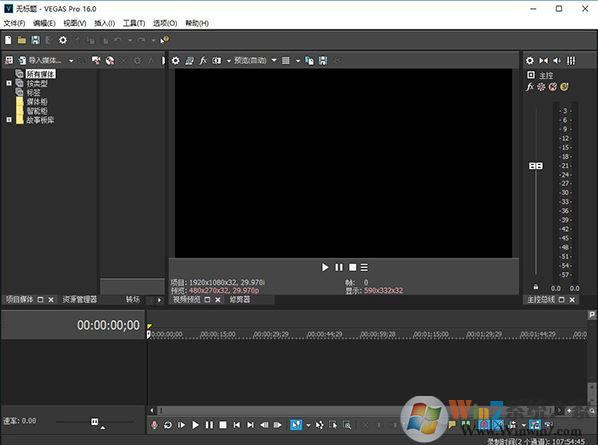The width and height of the screenshot is (598, 445).
Task: Close the Master Bus (主控总线) panel
Action: 572,300
